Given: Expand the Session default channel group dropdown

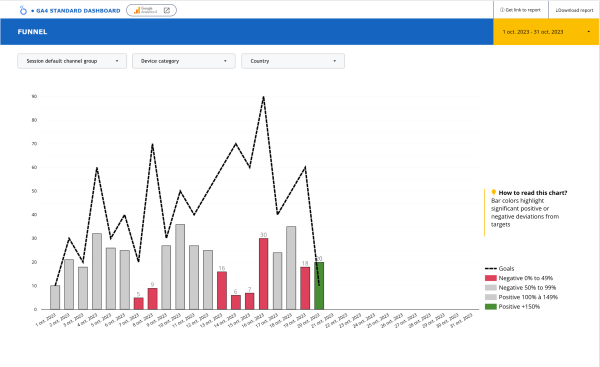Looking at the screenshot, I should [x=72, y=61].
